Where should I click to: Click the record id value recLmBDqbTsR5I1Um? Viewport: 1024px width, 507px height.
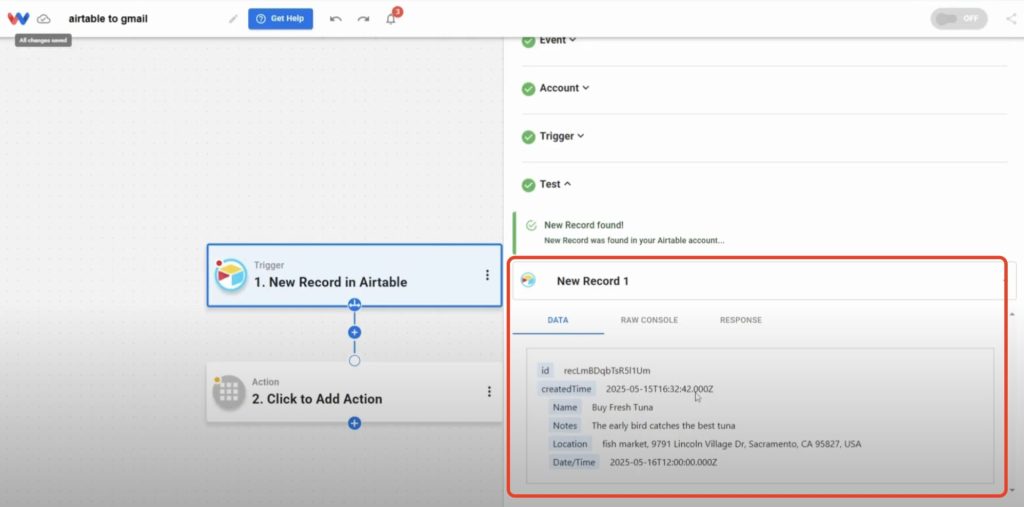pyautogui.click(x=607, y=370)
